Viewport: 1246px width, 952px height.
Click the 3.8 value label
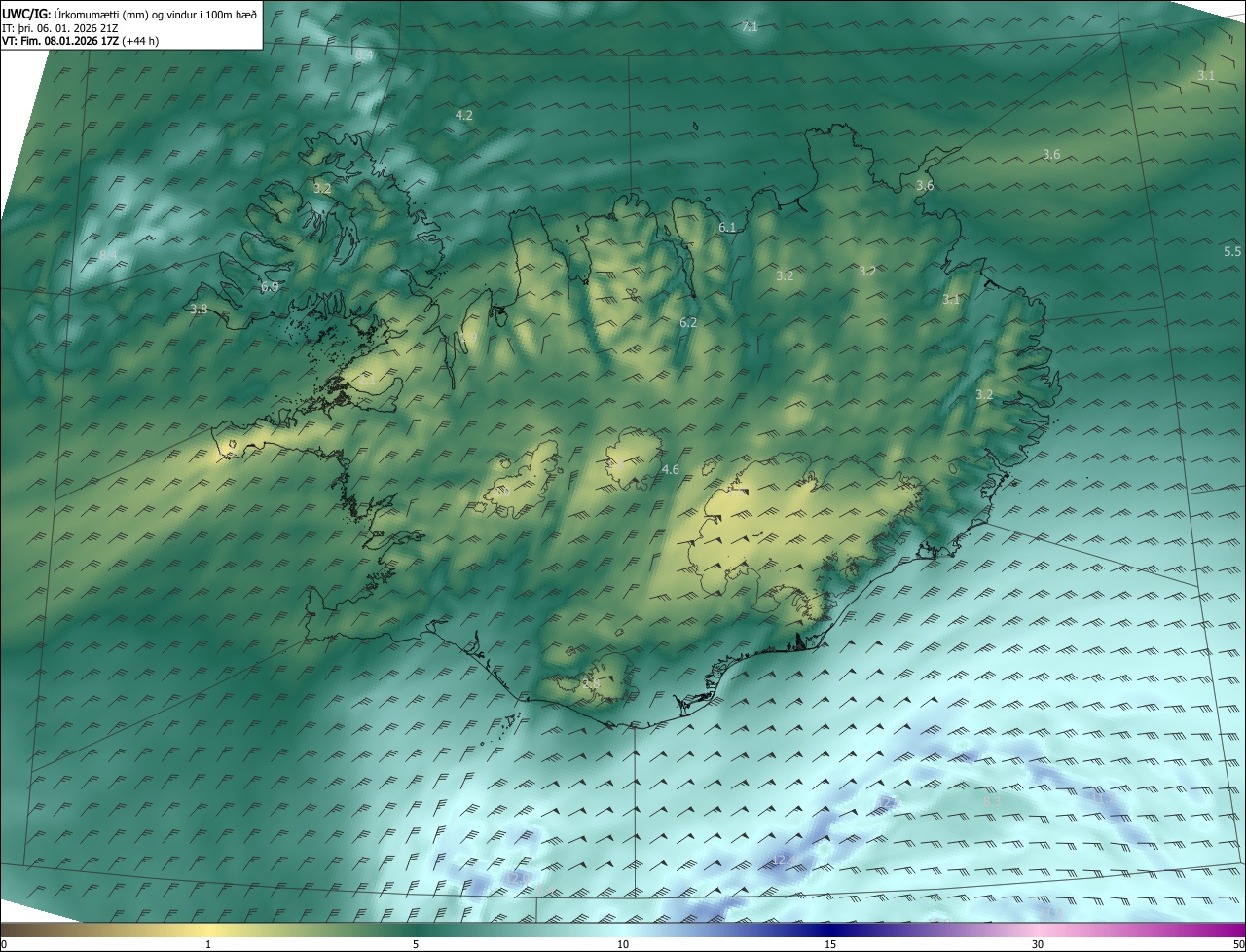pyautogui.click(x=199, y=310)
